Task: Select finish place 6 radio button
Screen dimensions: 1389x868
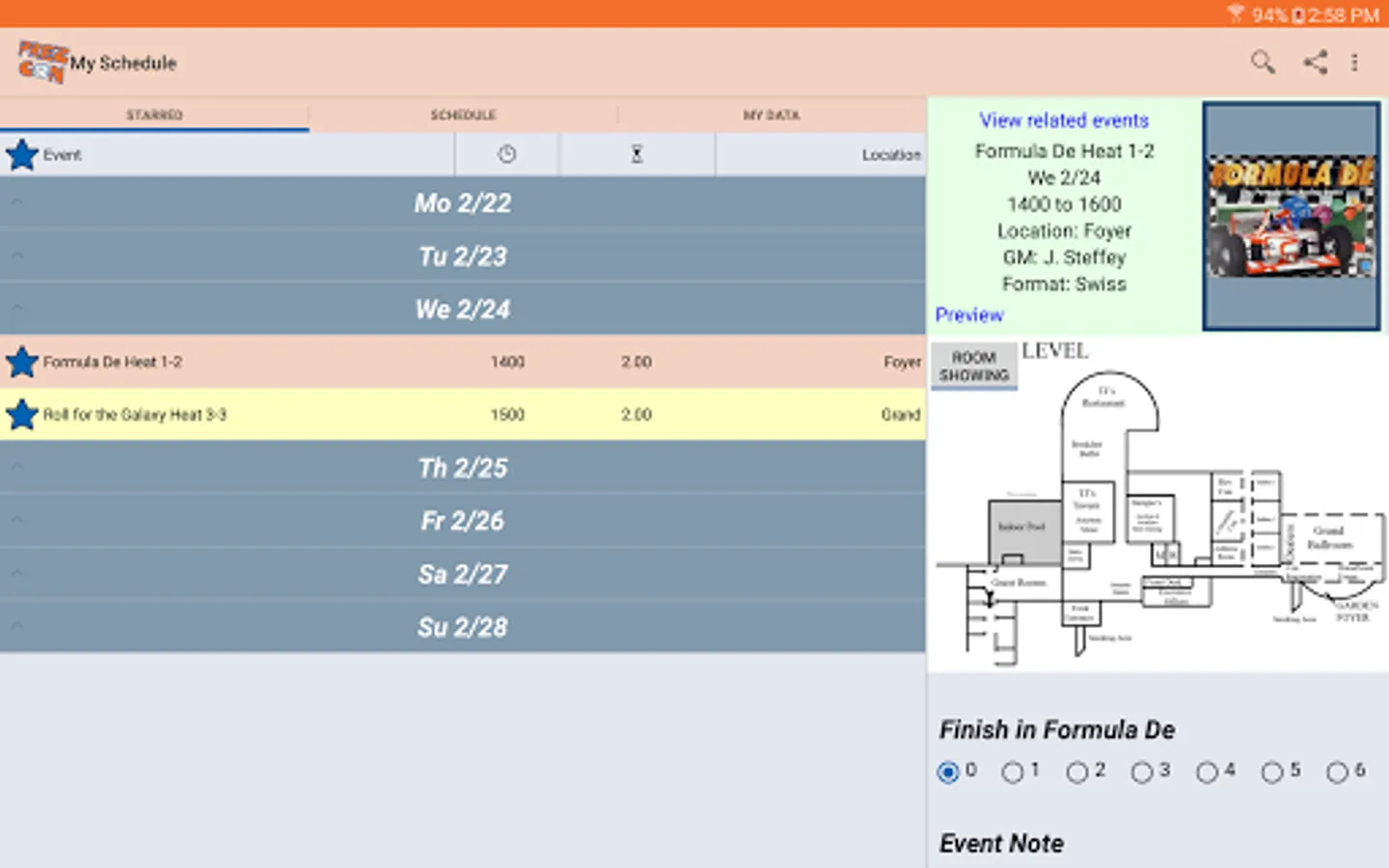Action: pos(1337,772)
